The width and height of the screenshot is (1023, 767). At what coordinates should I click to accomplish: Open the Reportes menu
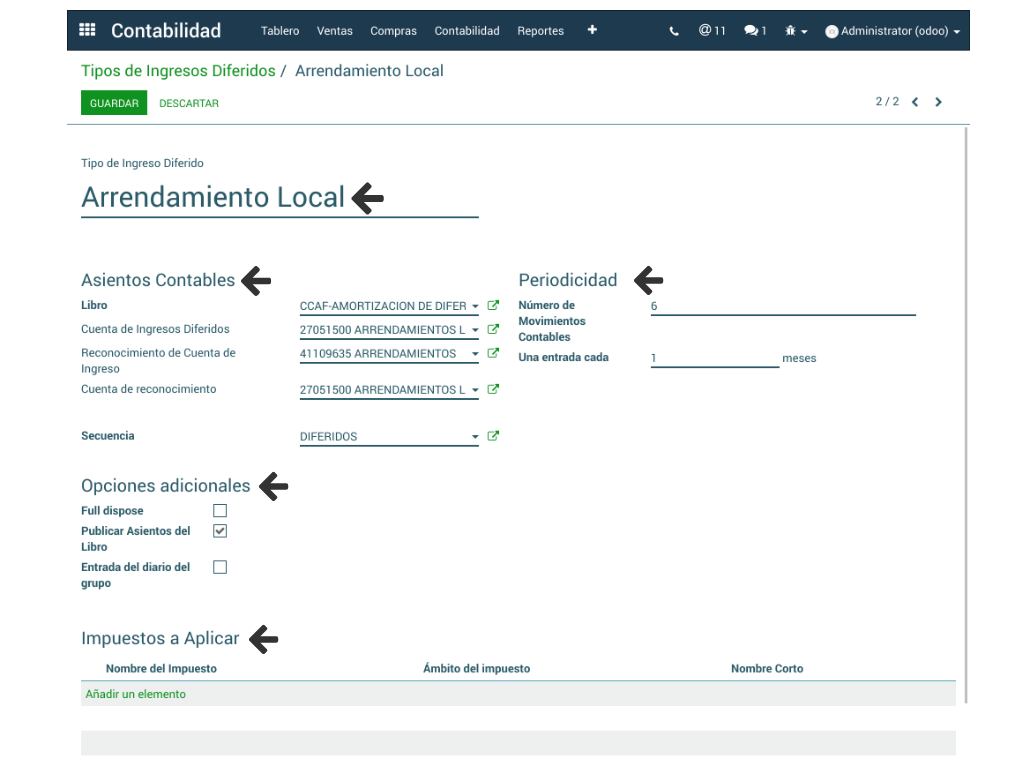[540, 31]
